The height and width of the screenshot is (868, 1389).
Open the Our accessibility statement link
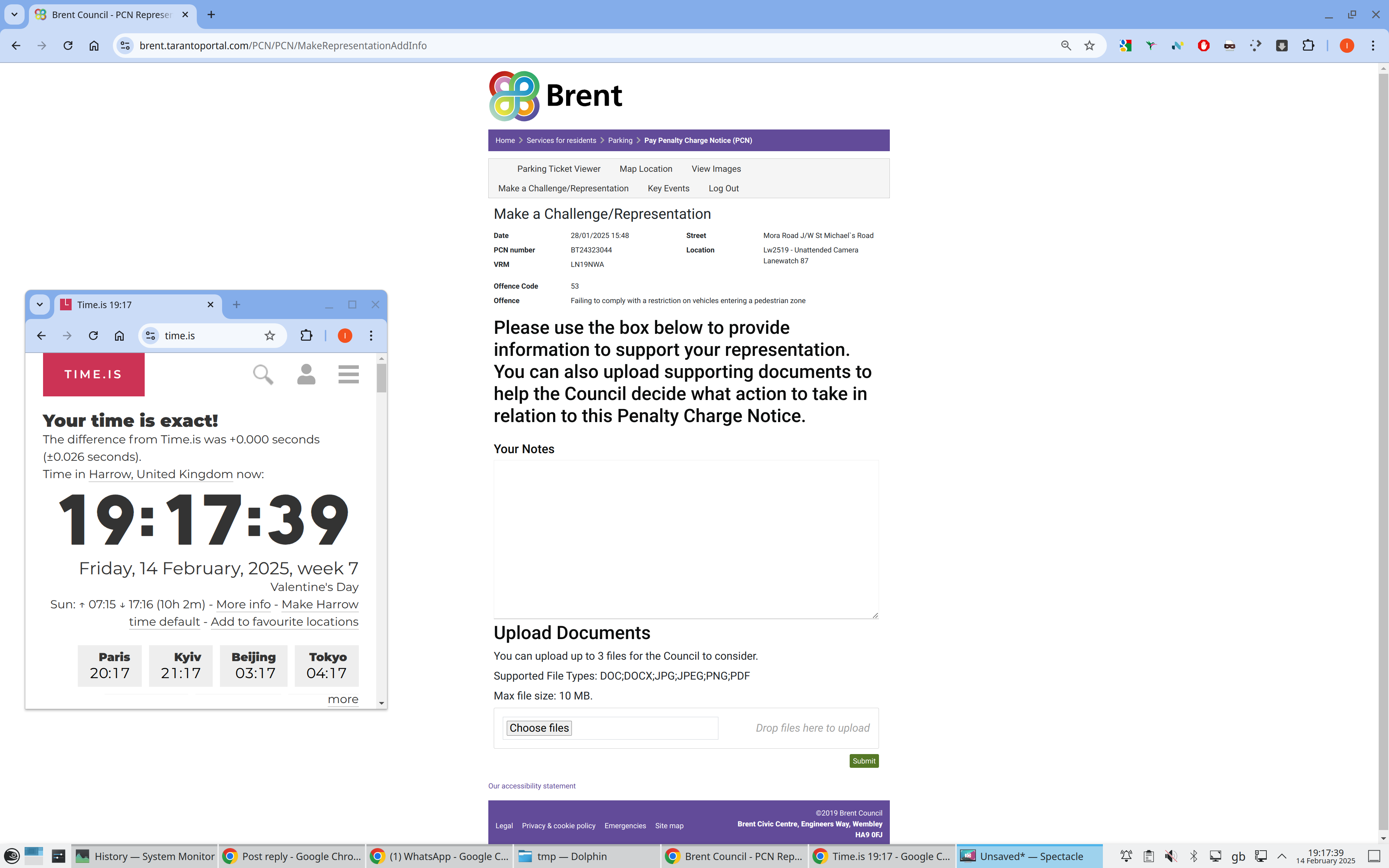[531, 786]
